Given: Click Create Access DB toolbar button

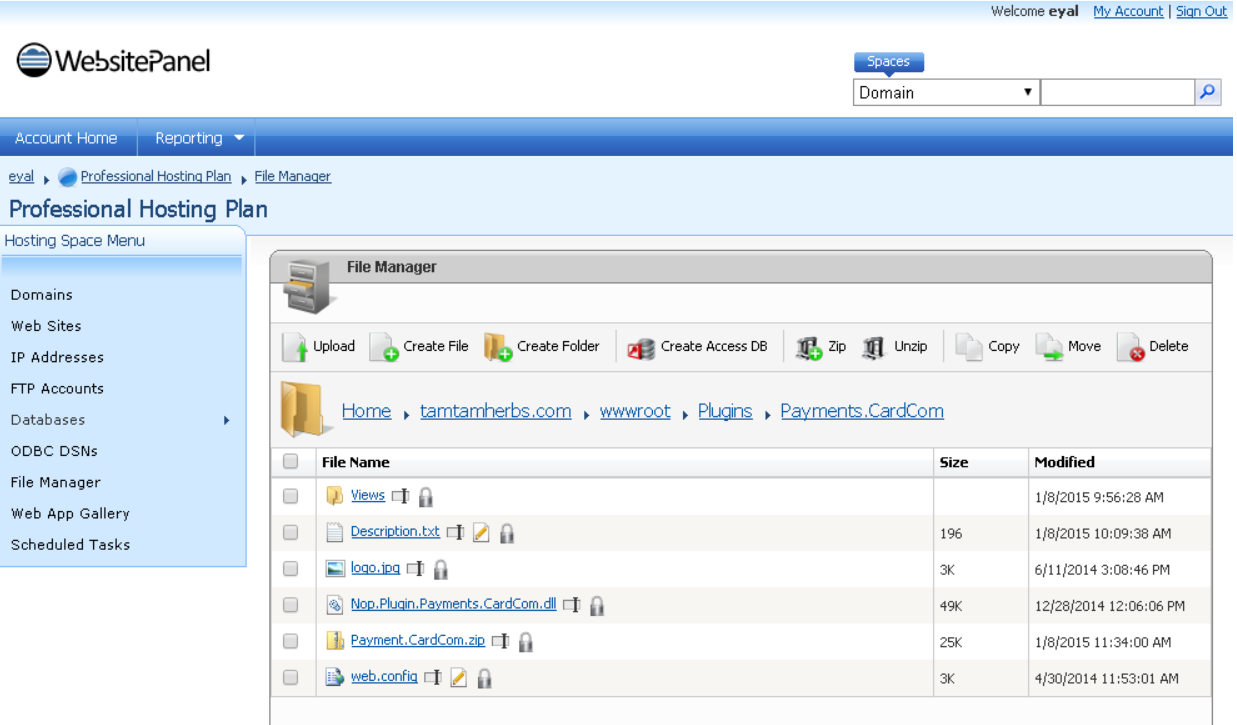Looking at the screenshot, I should coord(698,346).
